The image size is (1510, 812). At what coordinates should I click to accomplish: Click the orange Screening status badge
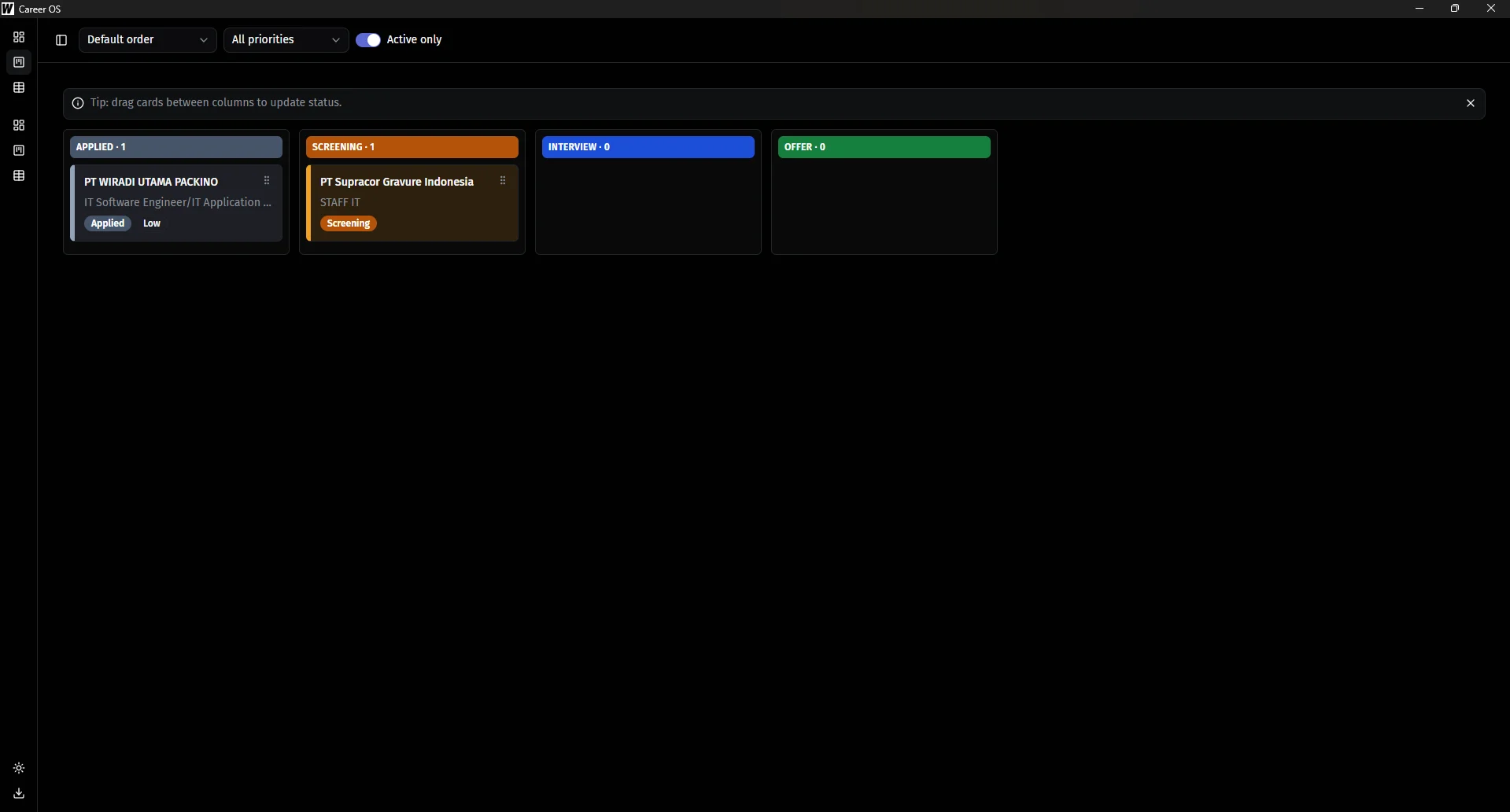349,223
